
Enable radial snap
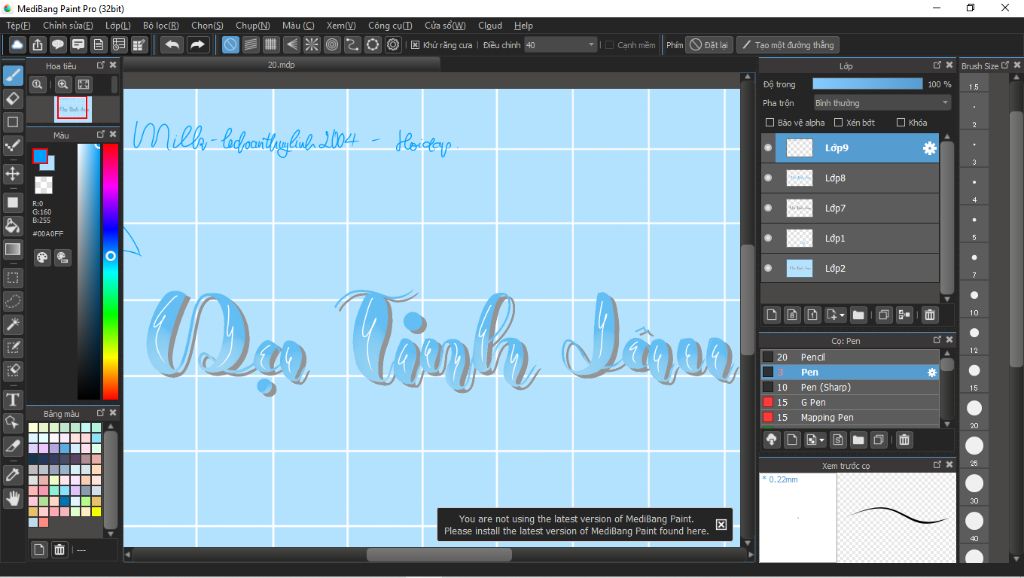[x=312, y=45]
